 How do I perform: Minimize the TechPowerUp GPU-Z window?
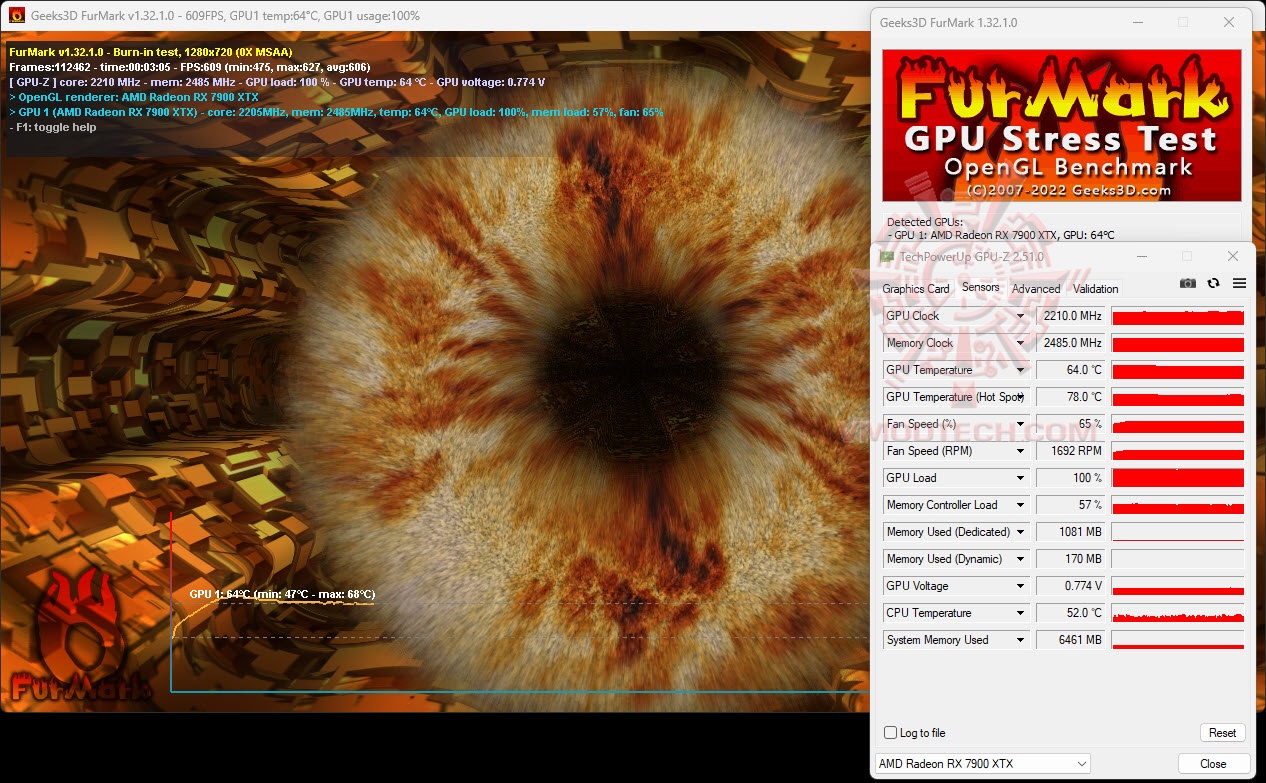(x=1141, y=257)
